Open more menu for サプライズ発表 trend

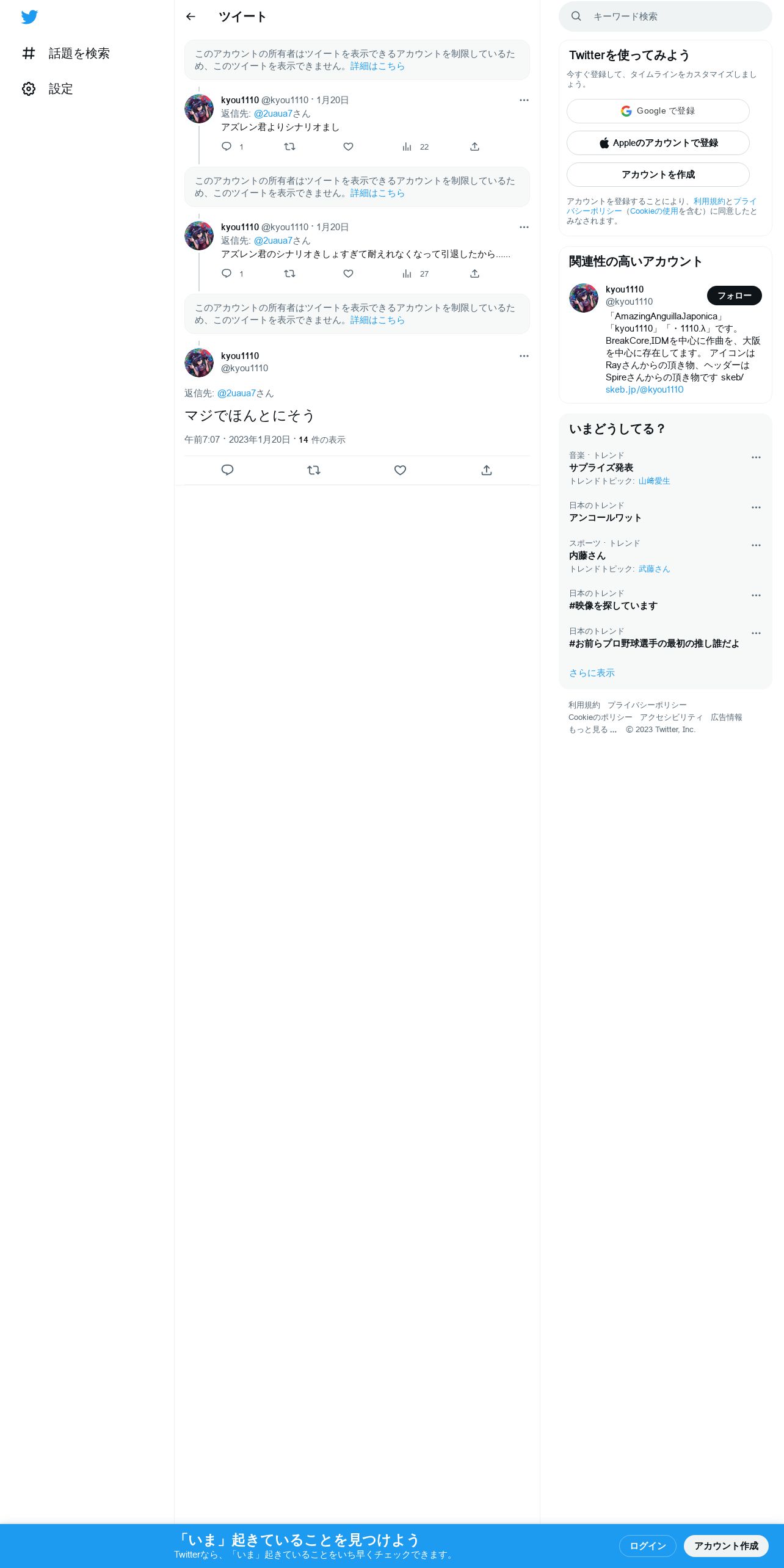coord(756,457)
